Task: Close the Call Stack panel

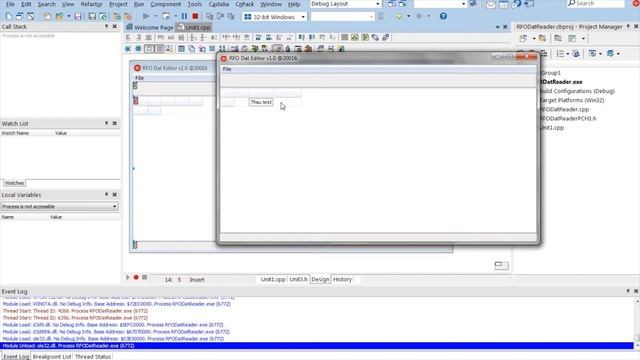Action: 115,27
